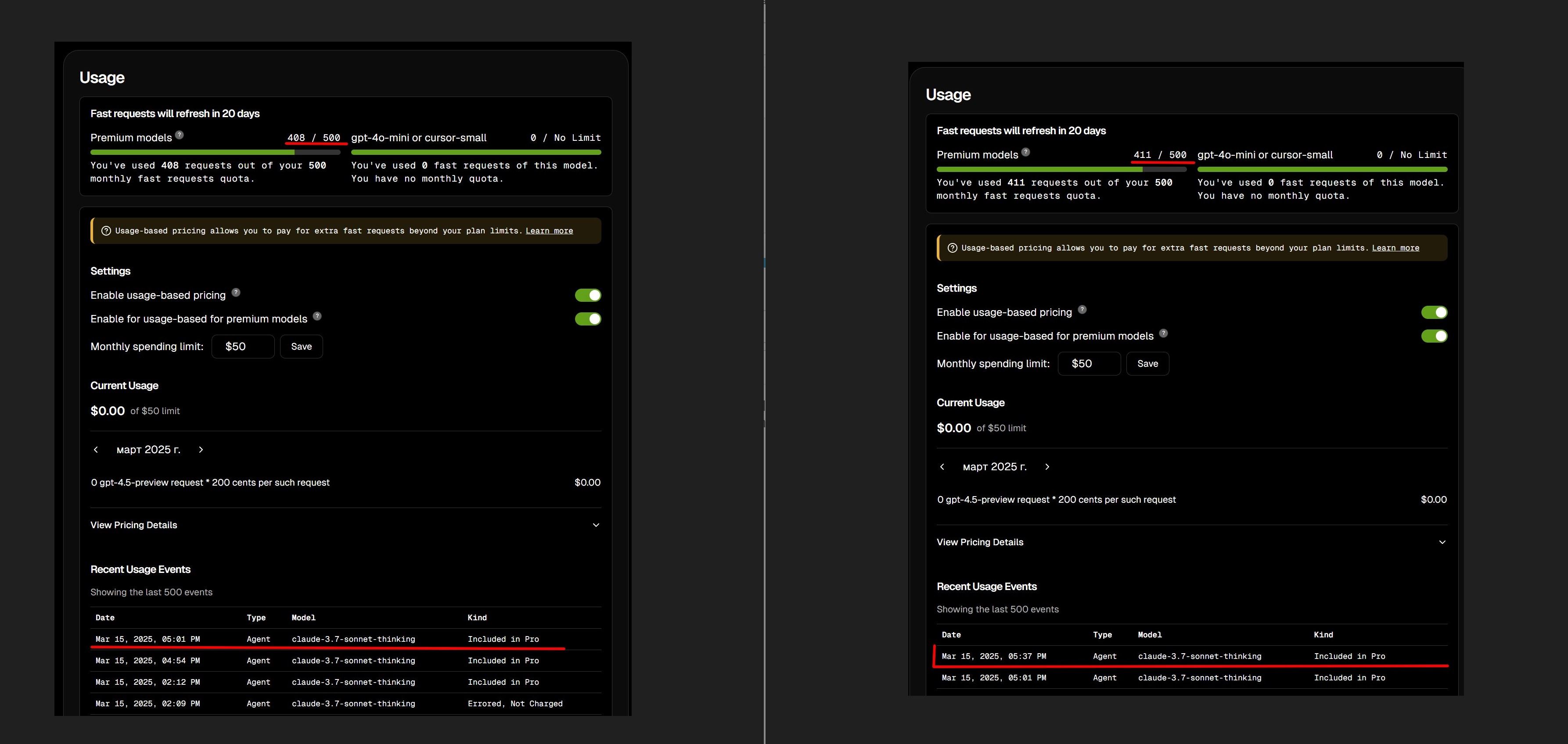Click info icon in the usage-based pricing banner of the right screenshot
The height and width of the screenshot is (744, 1568).
953,248
